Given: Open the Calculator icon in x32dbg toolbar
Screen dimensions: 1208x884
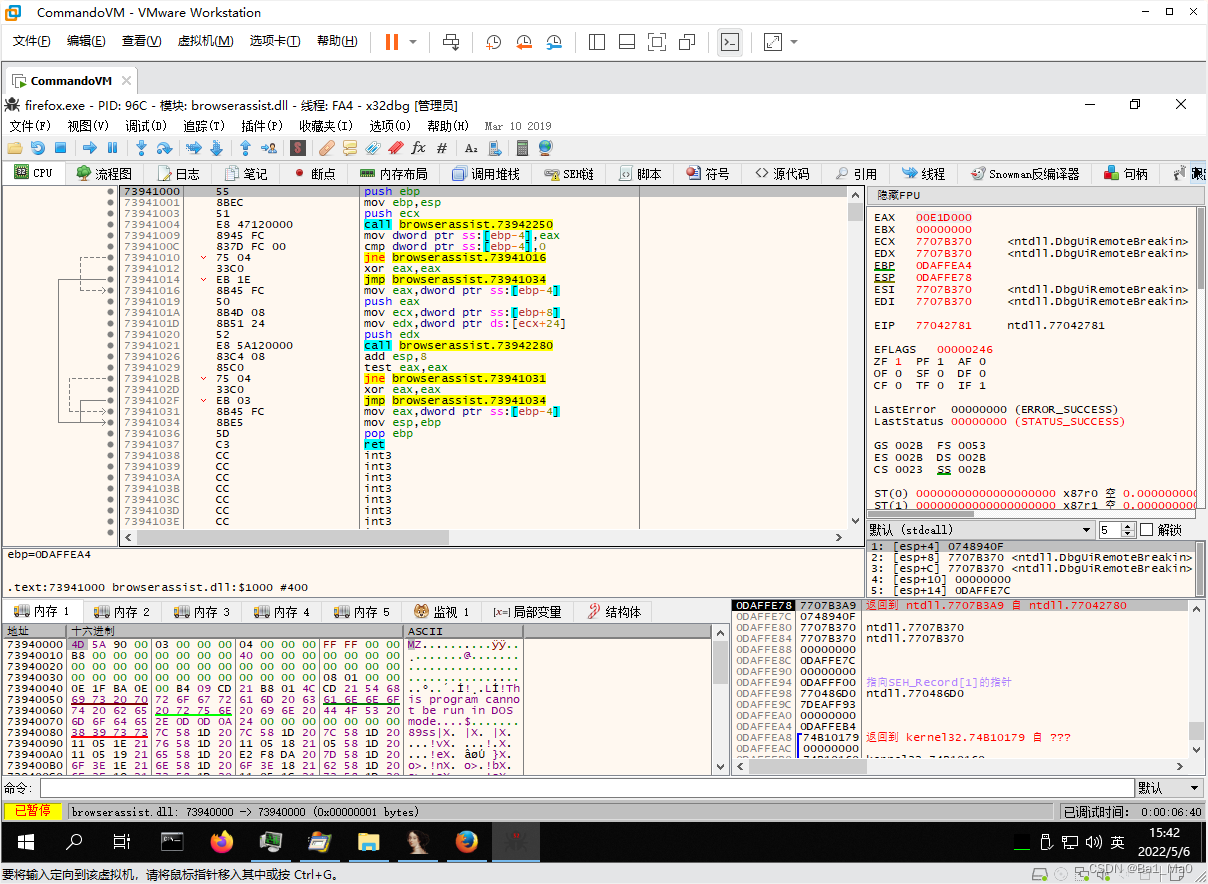Looking at the screenshot, I should [522, 148].
